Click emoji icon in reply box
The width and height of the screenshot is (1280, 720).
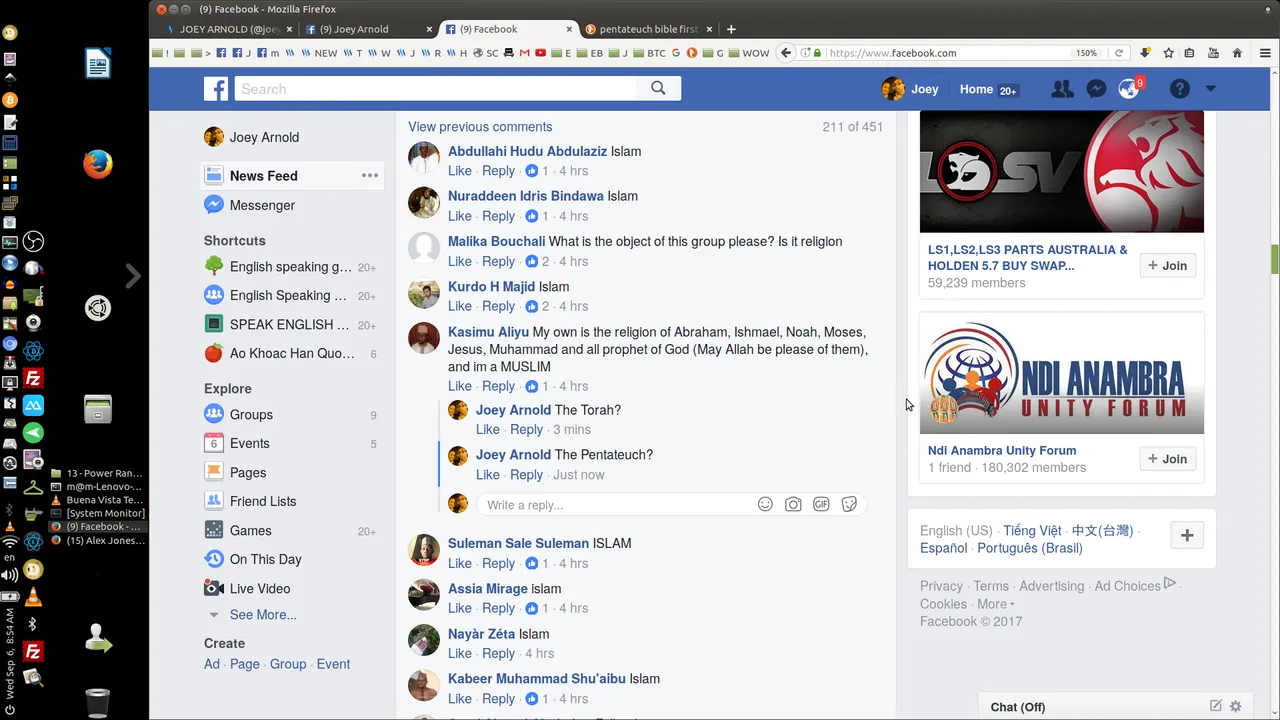tap(765, 504)
